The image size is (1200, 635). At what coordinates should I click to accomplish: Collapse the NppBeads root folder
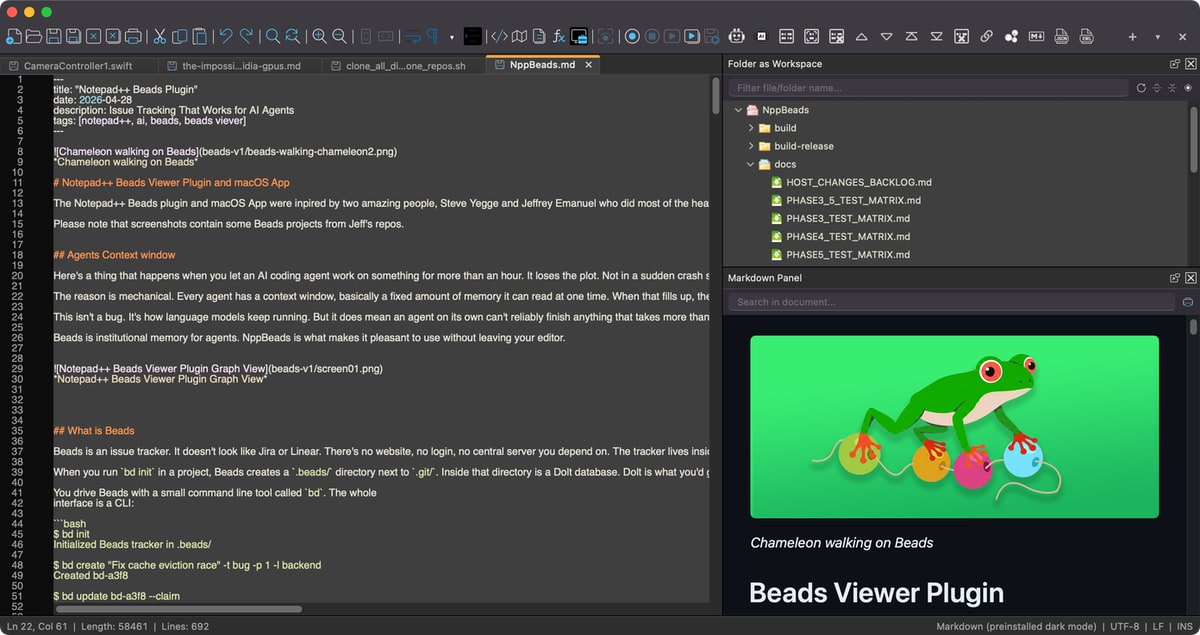(x=738, y=110)
